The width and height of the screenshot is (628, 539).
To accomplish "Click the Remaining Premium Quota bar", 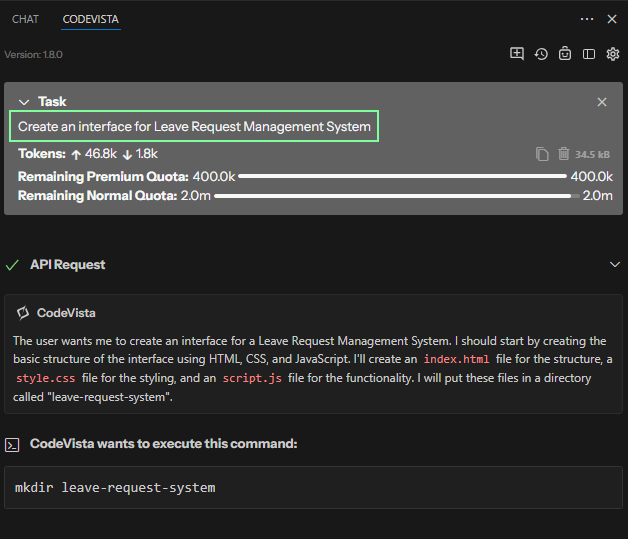I will (x=402, y=176).
